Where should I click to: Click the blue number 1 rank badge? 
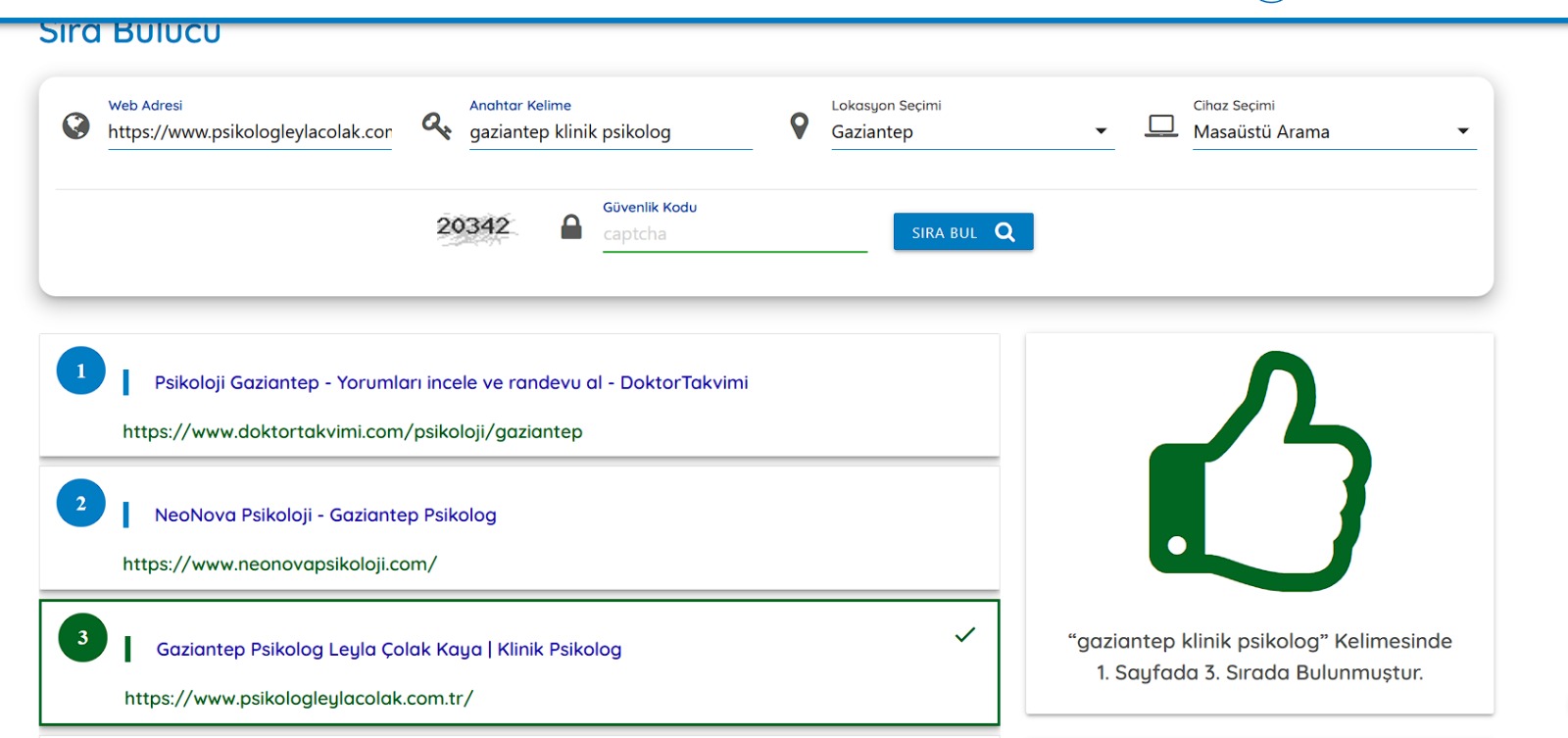click(81, 371)
